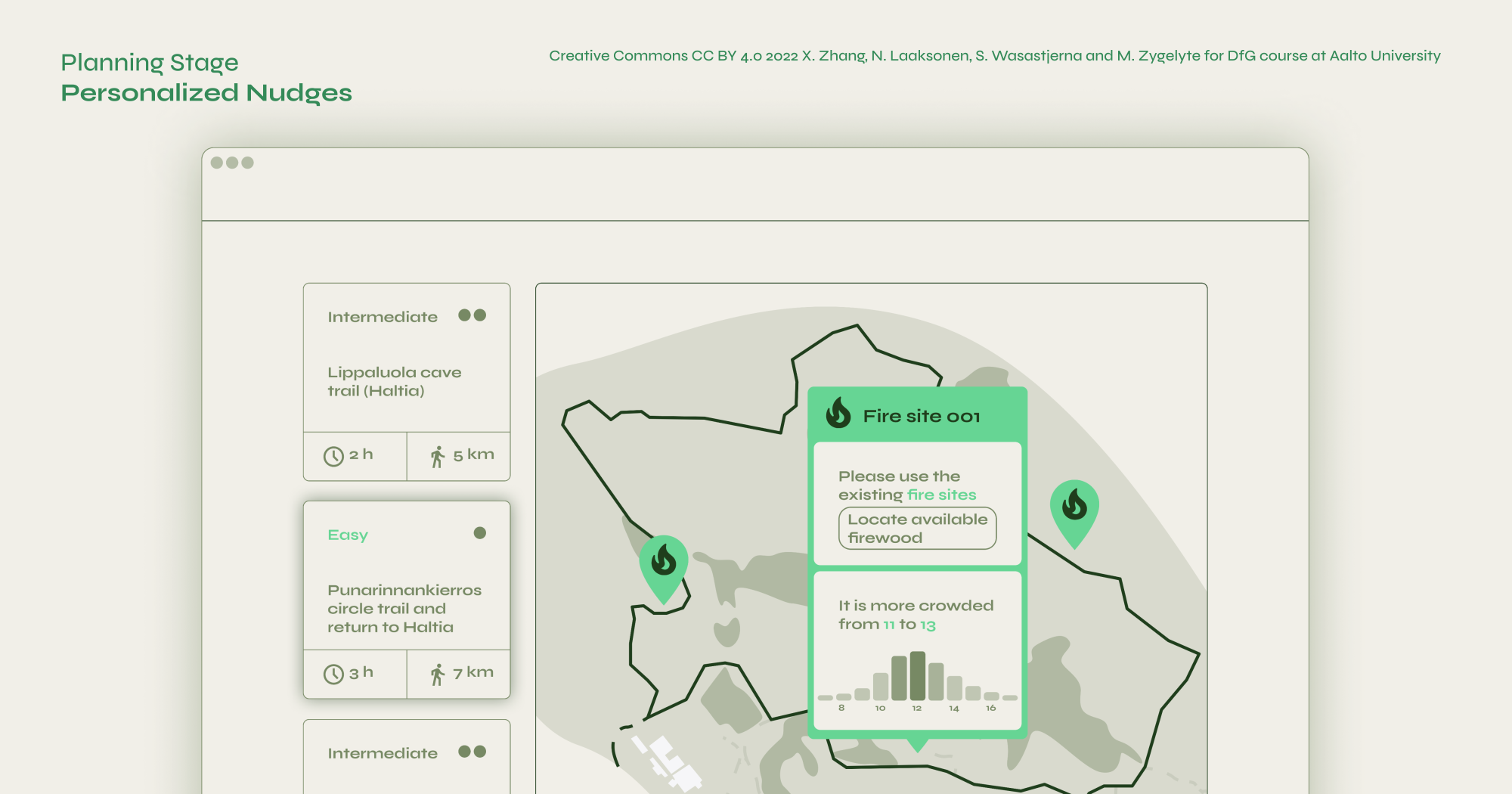Open the green fire sites link
This screenshot has width=1512, height=794.
pyautogui.click(x=941, y=495)
